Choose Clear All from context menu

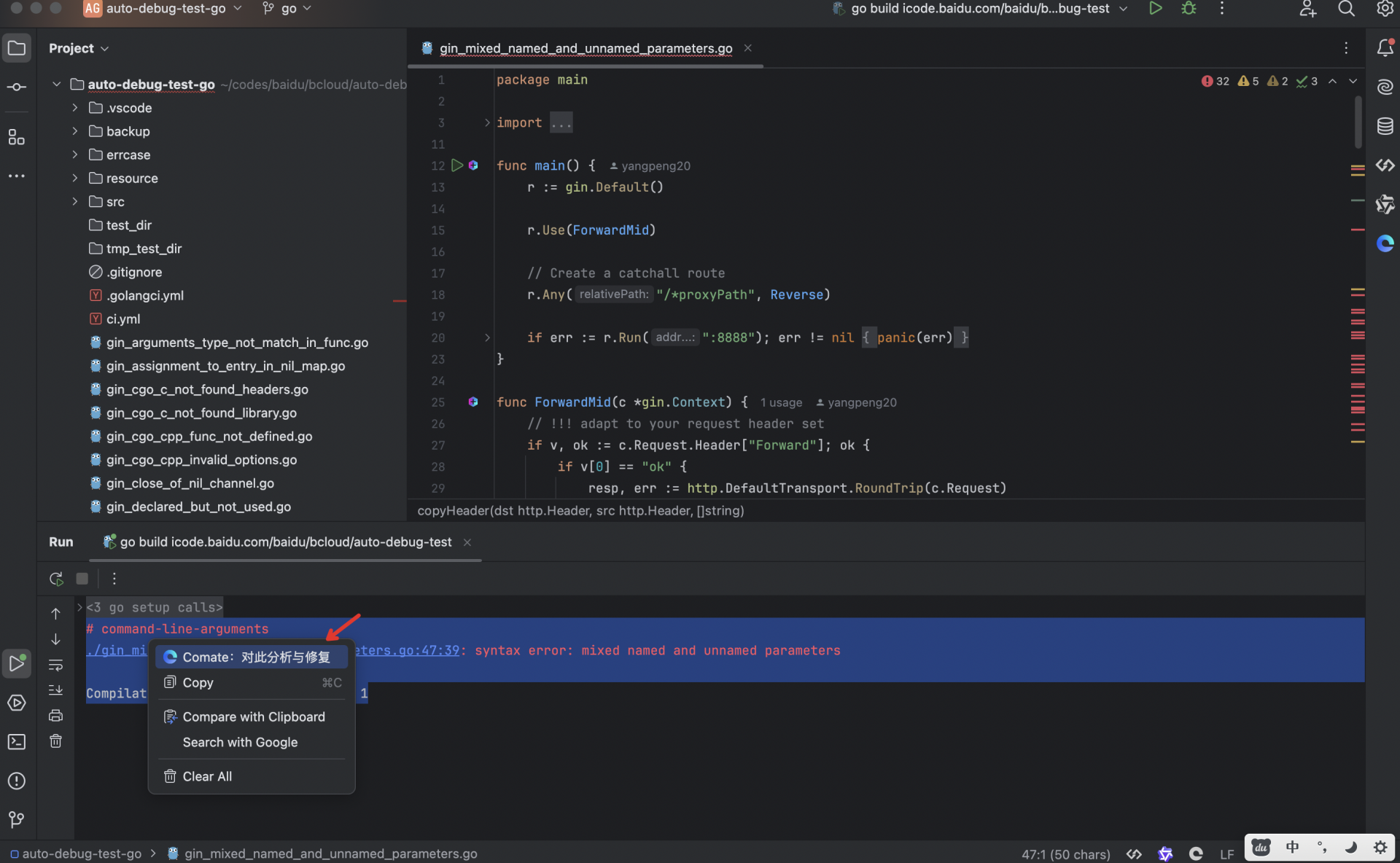251,776
